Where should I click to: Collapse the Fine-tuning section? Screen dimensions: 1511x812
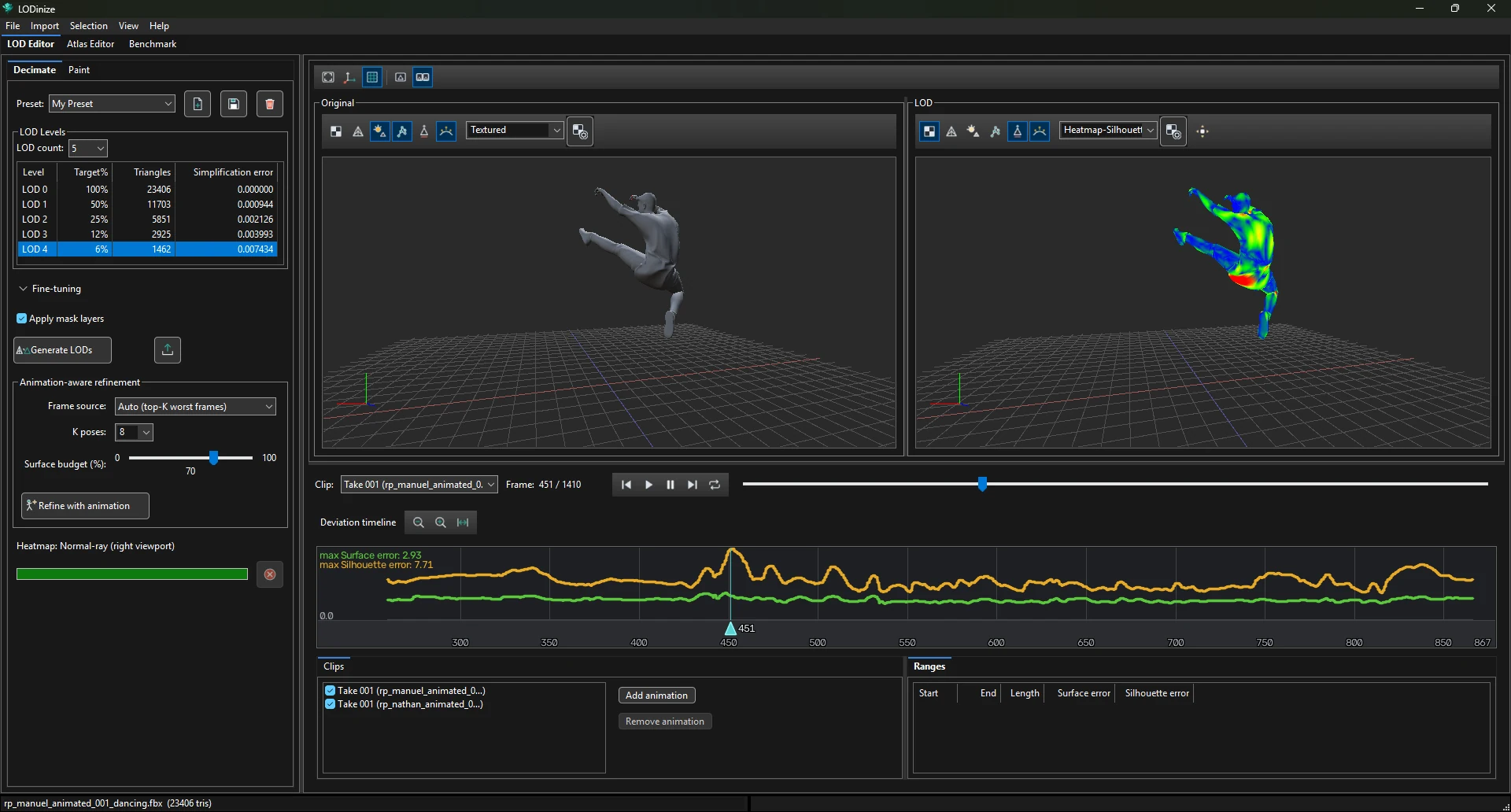(24, 289)
